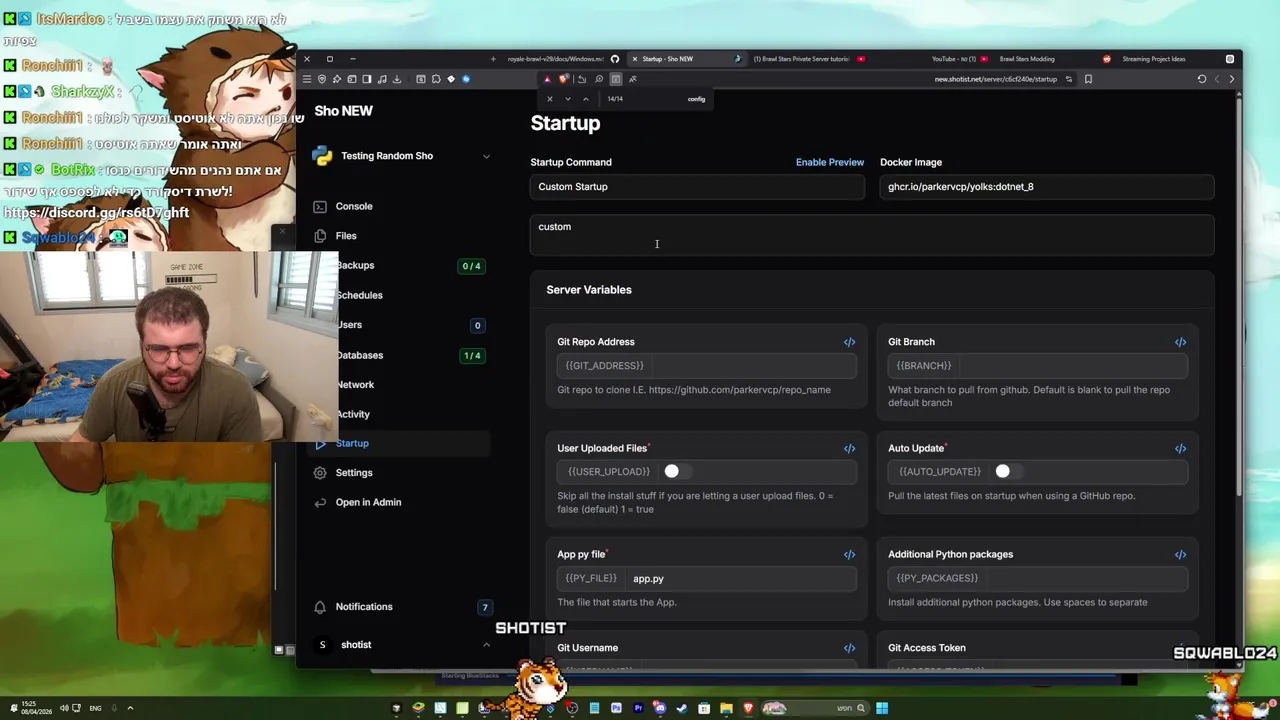Open the Files page in sidebar

pos(346,236)
